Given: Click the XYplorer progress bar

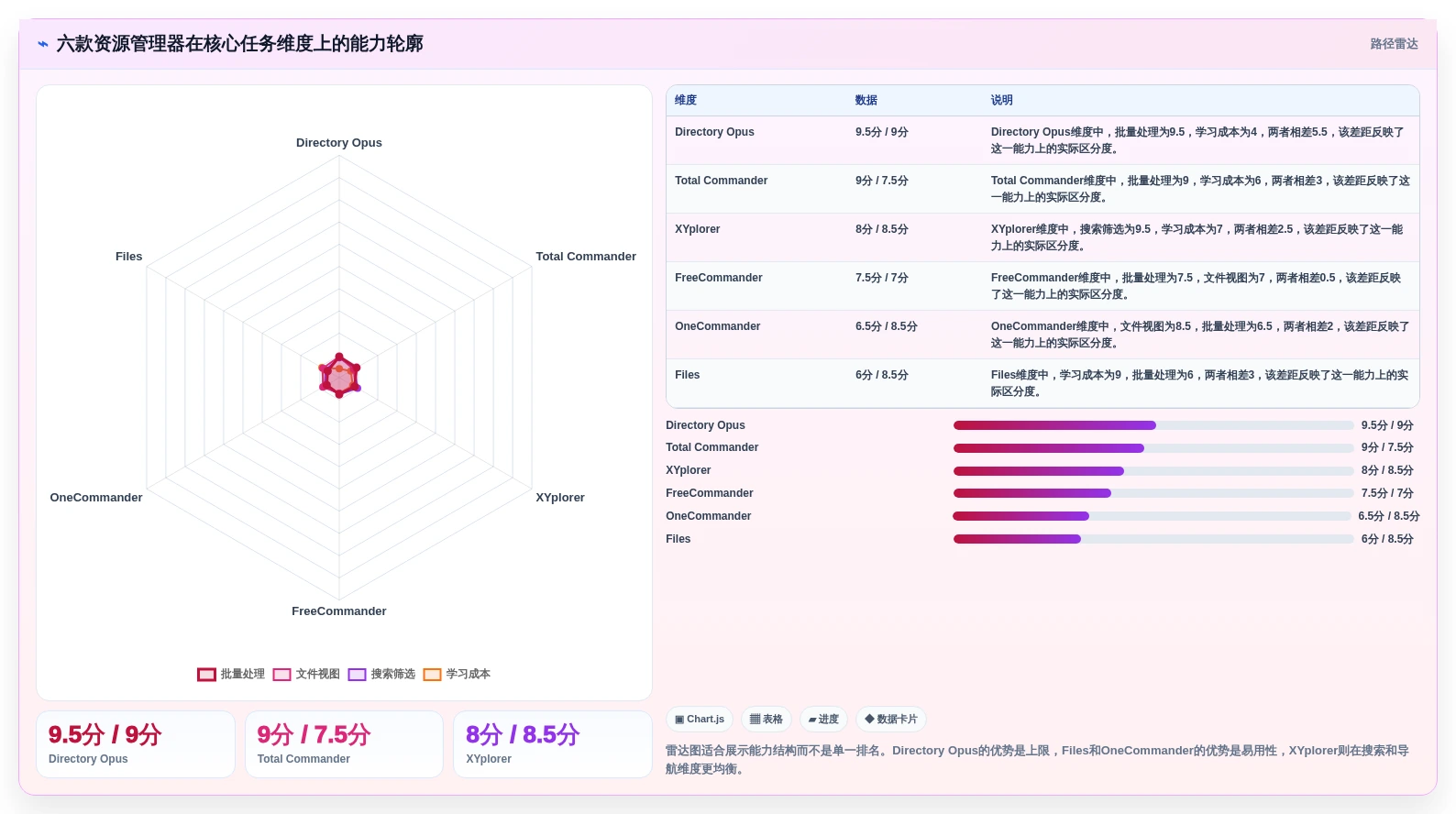Looking at the screenshot, I should (1153, 471).
